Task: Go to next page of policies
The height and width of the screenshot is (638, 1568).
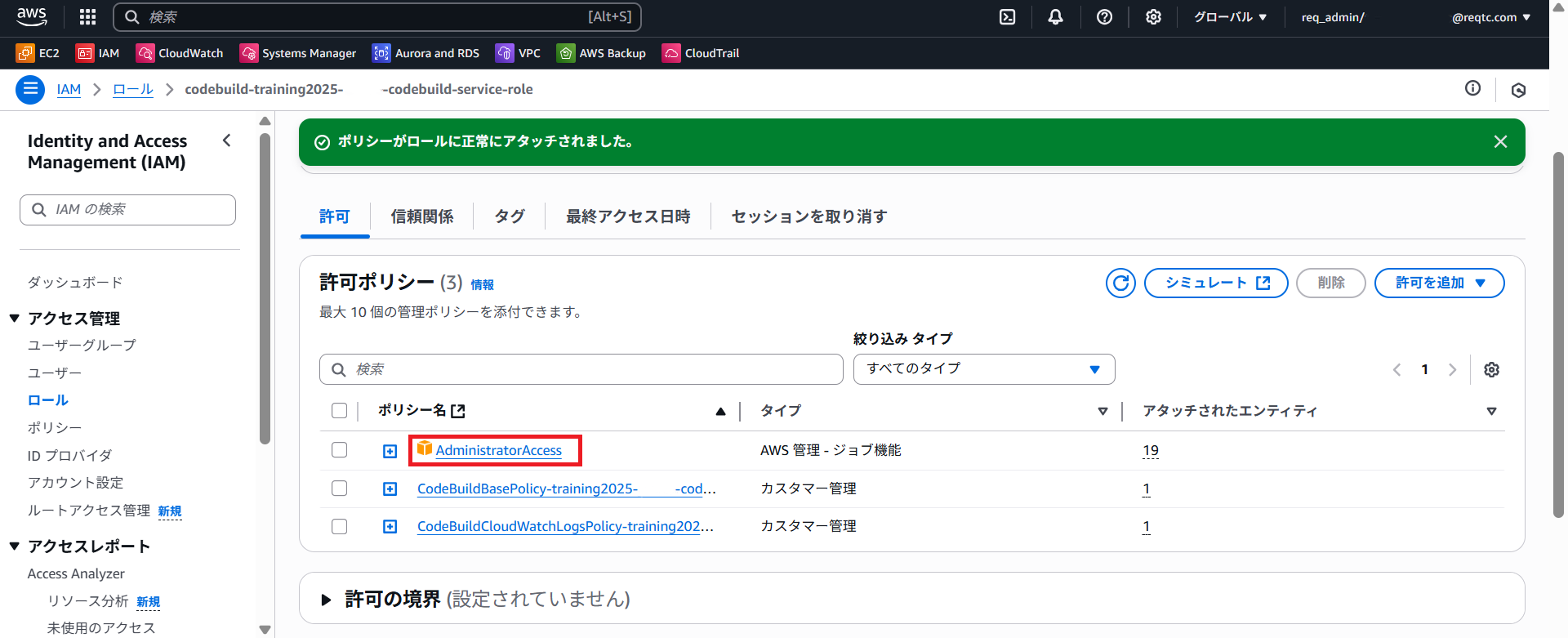Action: point(1452,369)
